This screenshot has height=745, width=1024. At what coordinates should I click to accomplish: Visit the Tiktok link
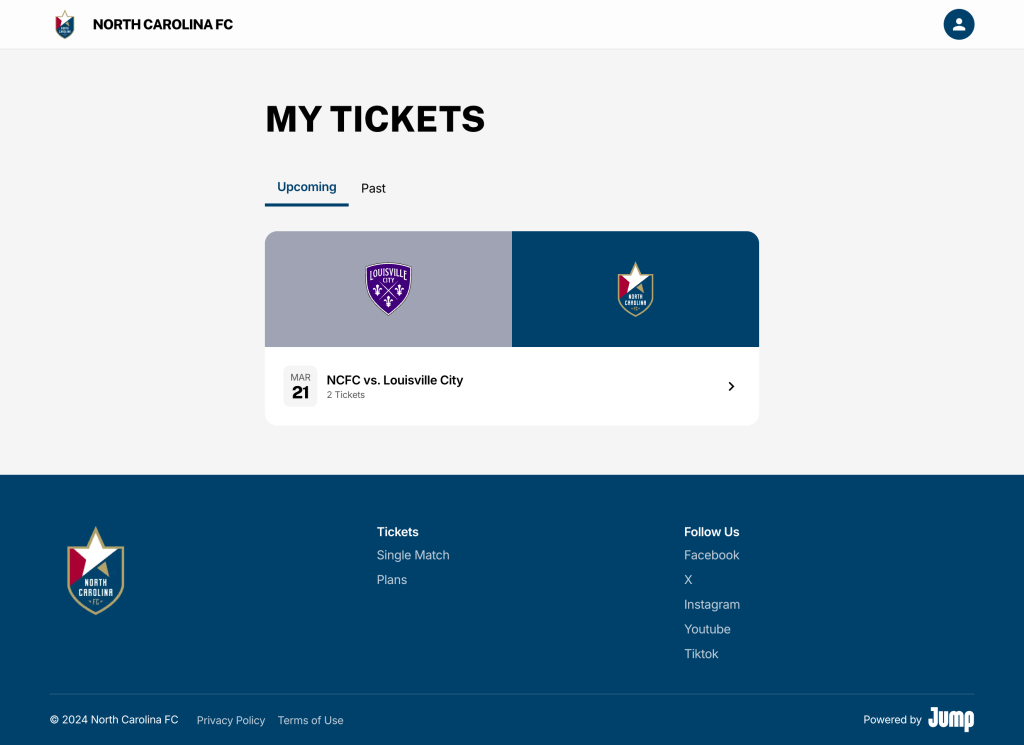pyautogui.click(x=701, y=654)
